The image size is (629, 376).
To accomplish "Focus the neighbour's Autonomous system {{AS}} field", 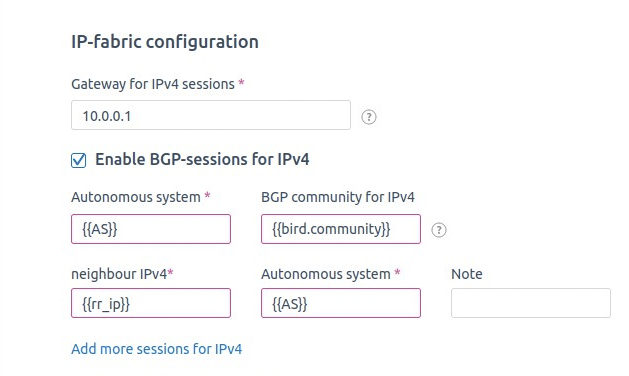I will coord(341,303).
